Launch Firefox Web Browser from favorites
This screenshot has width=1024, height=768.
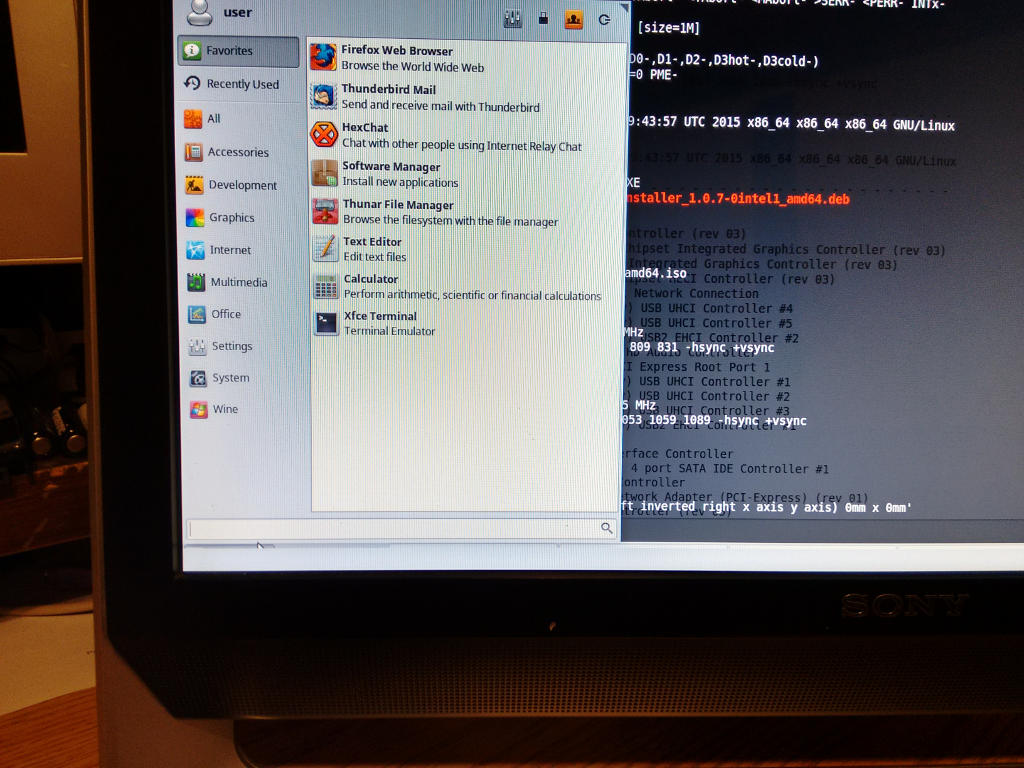[x=396, y=58]
